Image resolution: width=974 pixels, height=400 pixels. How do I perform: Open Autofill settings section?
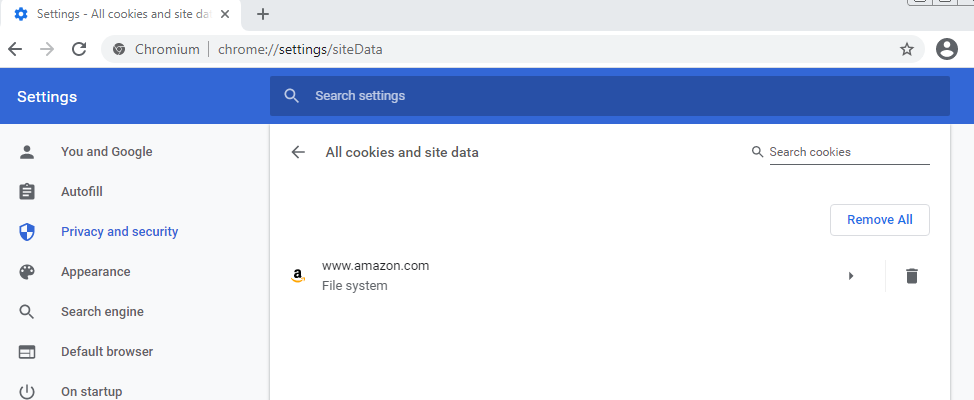[x=81, y=192]
